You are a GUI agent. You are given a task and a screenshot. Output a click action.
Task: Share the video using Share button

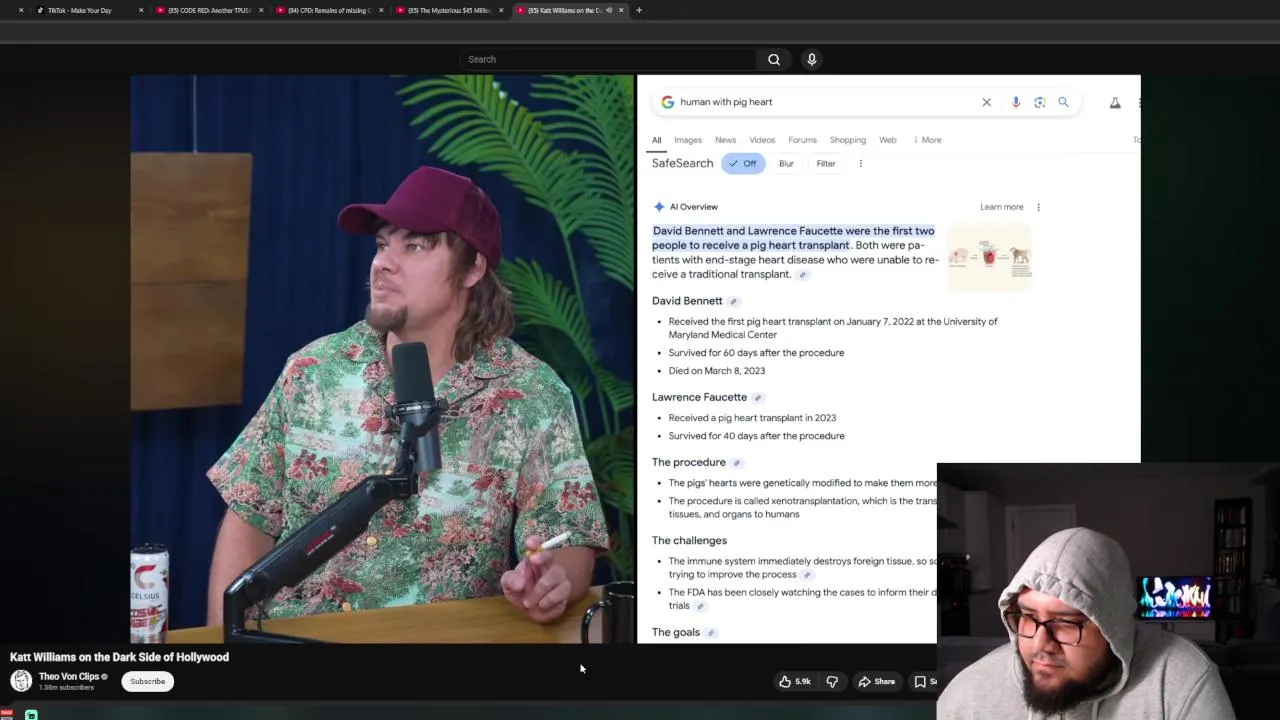click(877, 682)
